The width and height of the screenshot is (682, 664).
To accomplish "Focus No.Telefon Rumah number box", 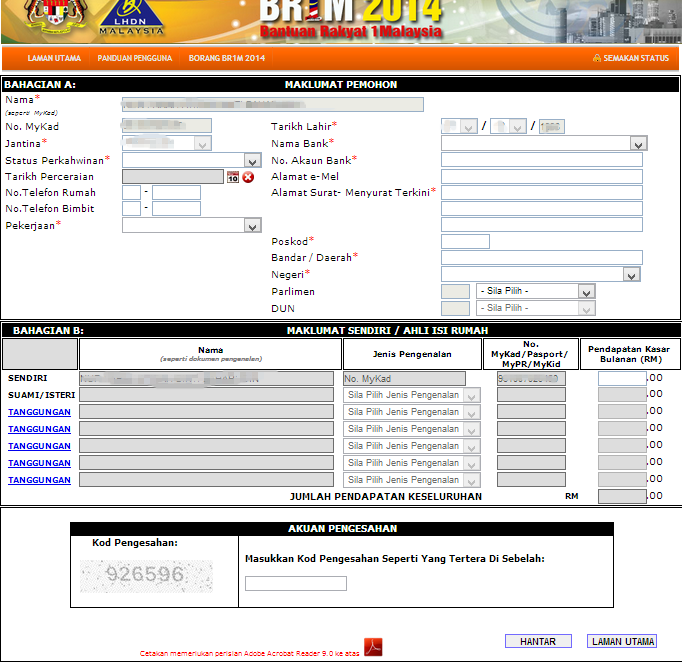I will click(x=177, y=193).
